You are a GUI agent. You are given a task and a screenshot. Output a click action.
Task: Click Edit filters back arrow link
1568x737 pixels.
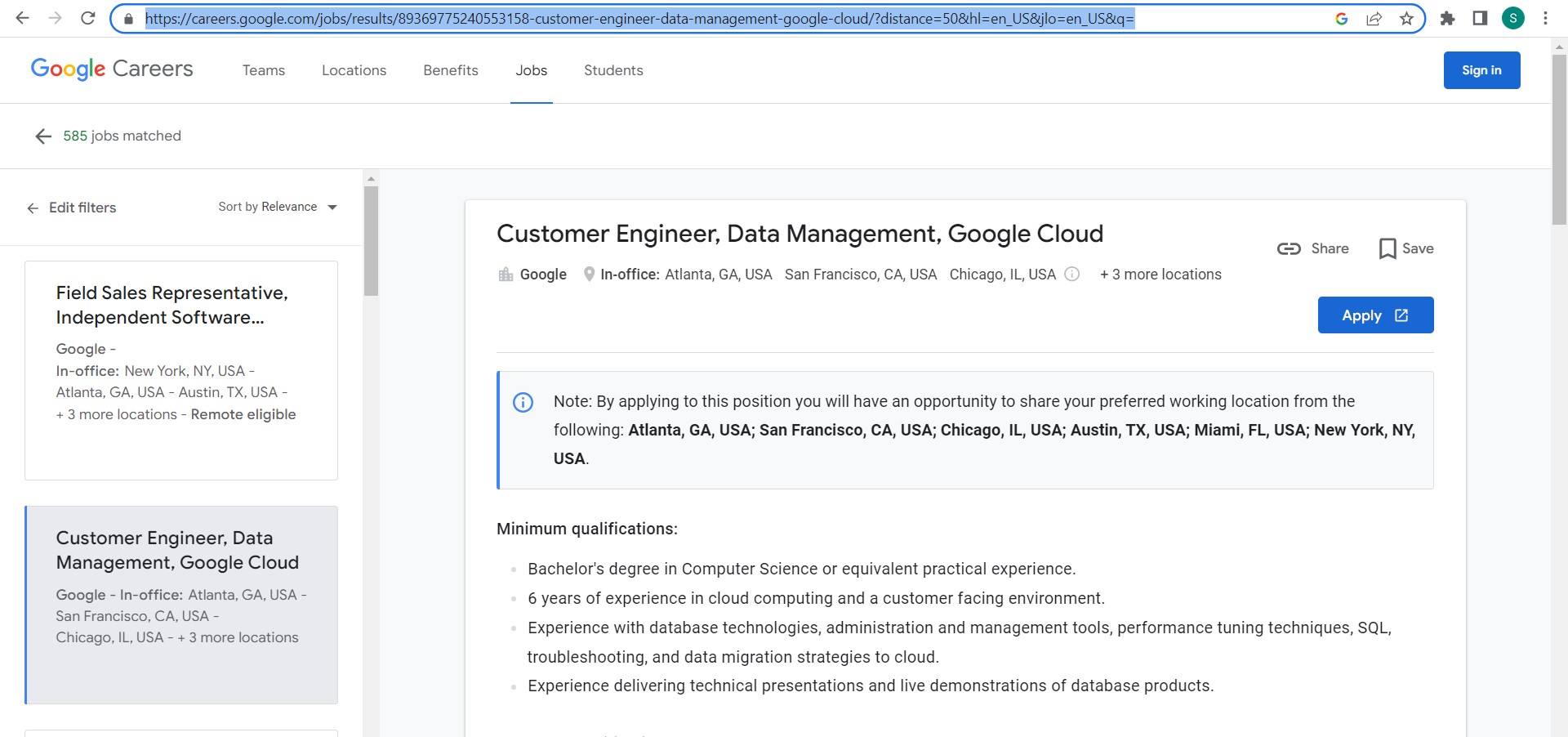[71, 208]
